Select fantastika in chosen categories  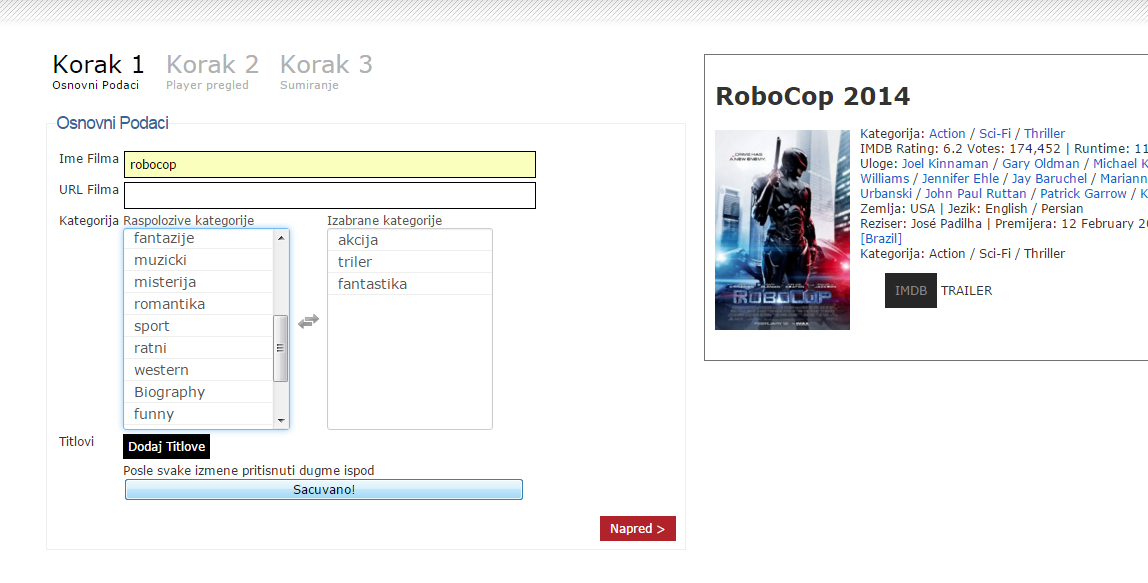click(409, 284)
